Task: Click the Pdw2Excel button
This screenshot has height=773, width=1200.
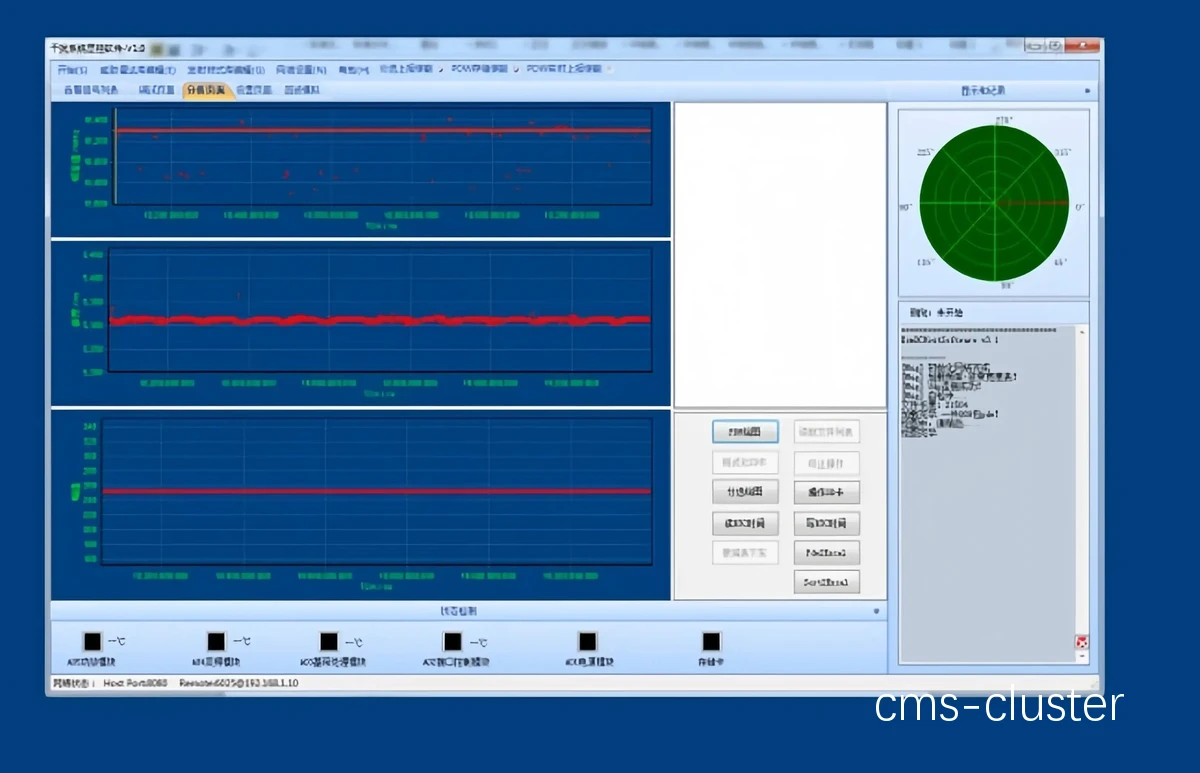Action: click(827, 553)
